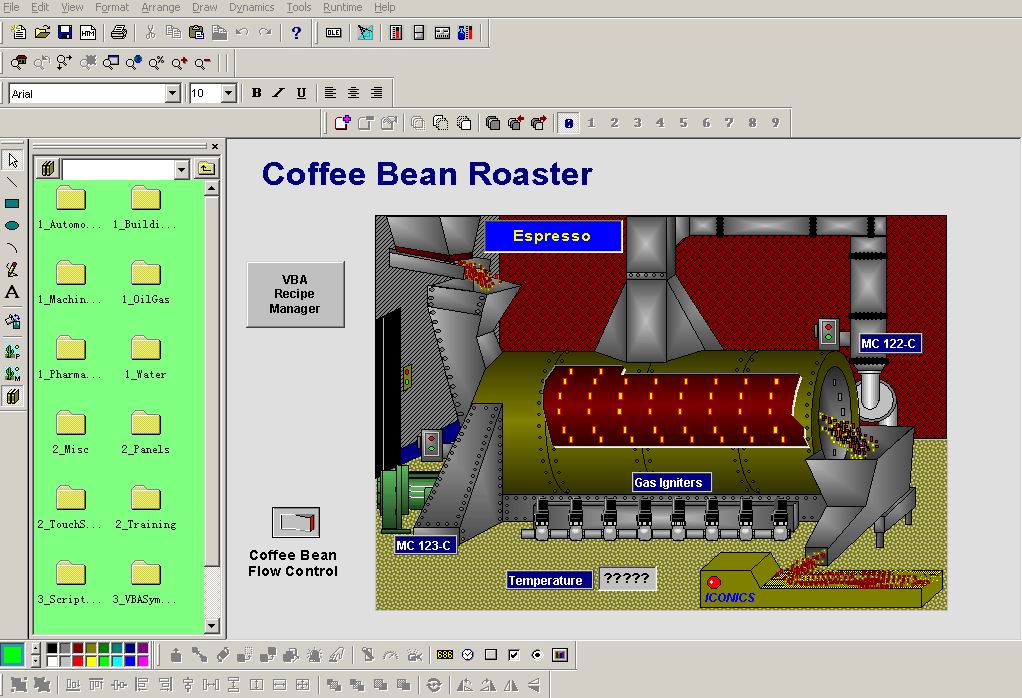Screen dimensions: 1022x698
Task: Click the Print icon
Action: pyautogui.click(x=119, y=33)
